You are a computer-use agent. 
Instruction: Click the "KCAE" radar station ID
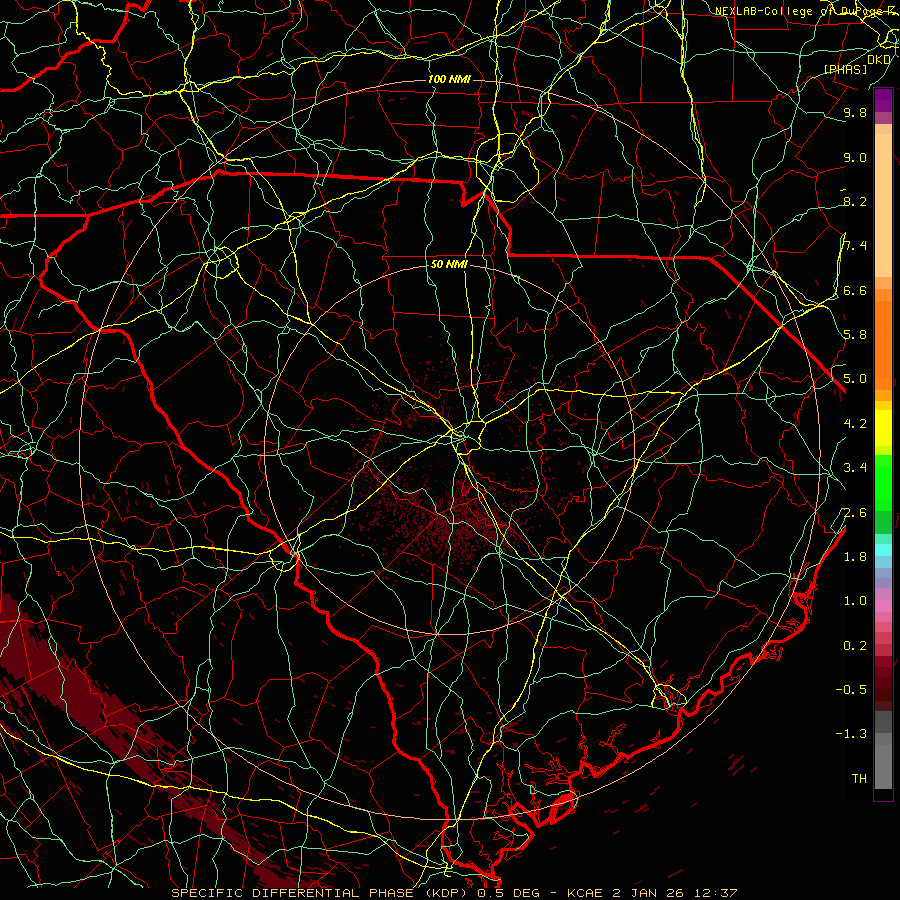coord(584,893)
